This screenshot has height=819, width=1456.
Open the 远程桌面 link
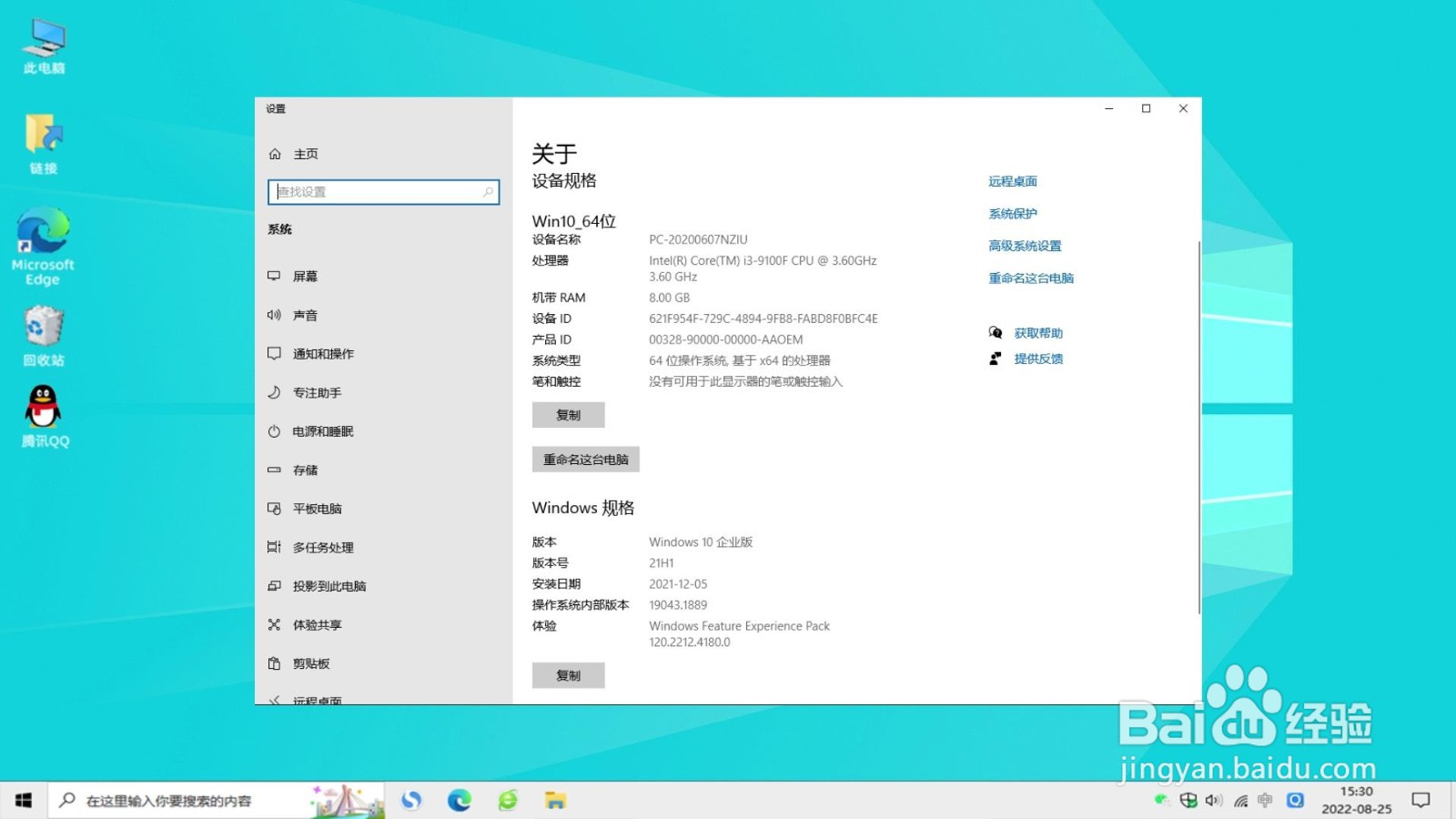1013,181
